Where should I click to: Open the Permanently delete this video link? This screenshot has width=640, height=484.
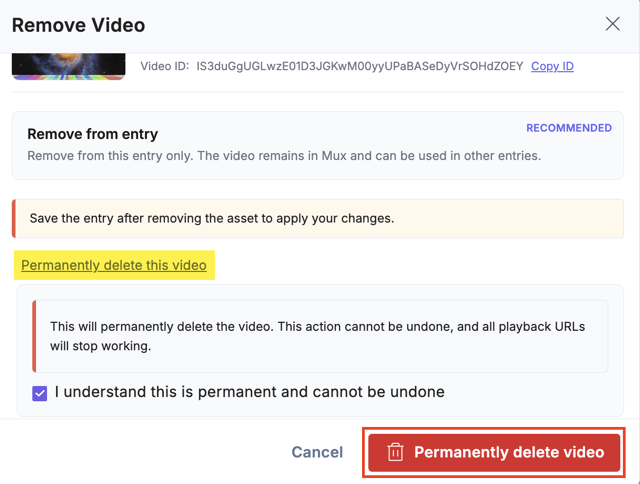coord(114,265)
